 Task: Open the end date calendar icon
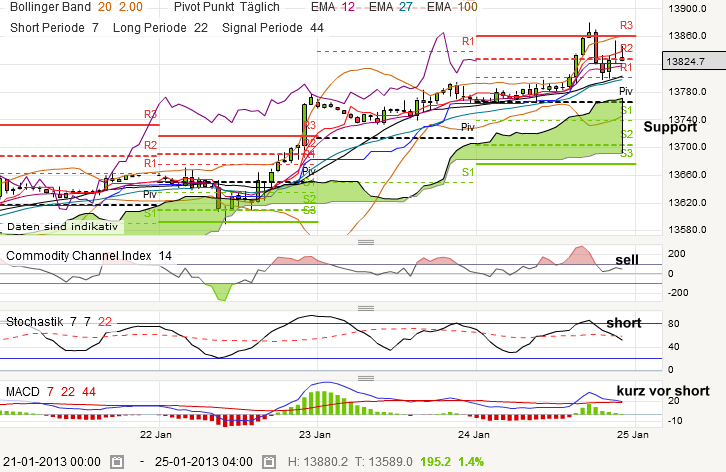[x=269, y=462]
